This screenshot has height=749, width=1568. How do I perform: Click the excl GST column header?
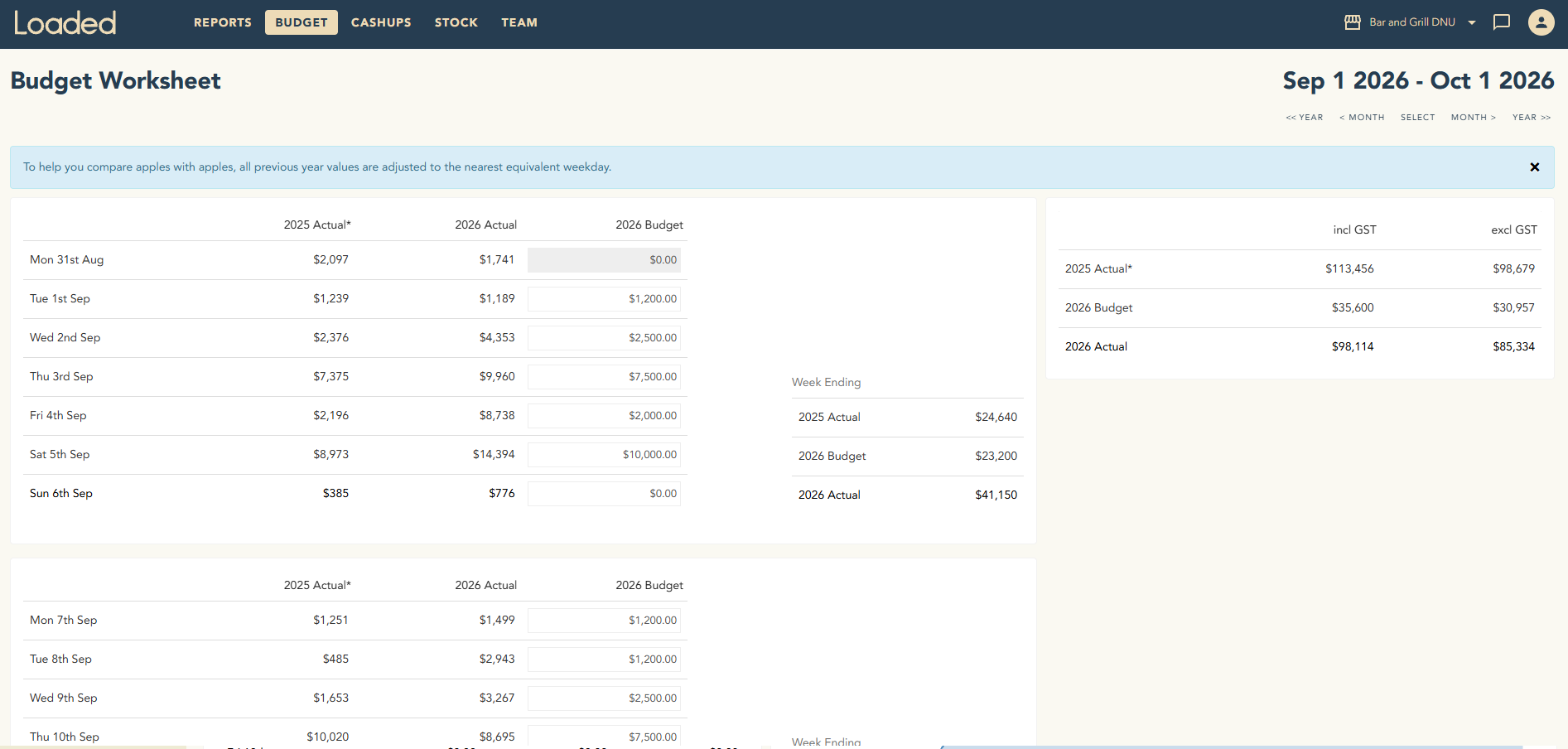pos(1514,230)
